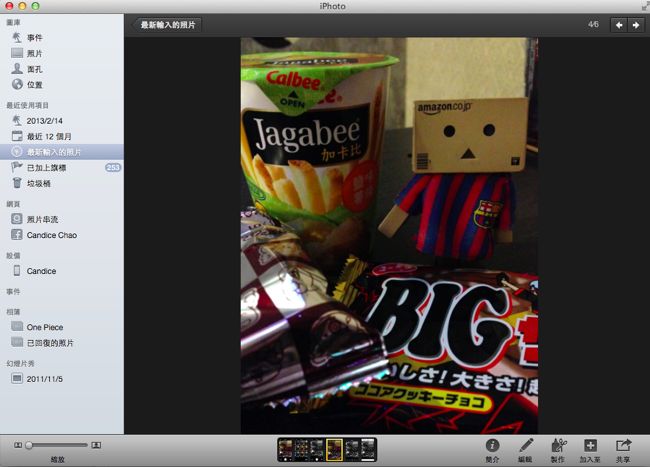Enter full screen with top-right arrows icon
The image size is (650, 467).
point(645,5)
